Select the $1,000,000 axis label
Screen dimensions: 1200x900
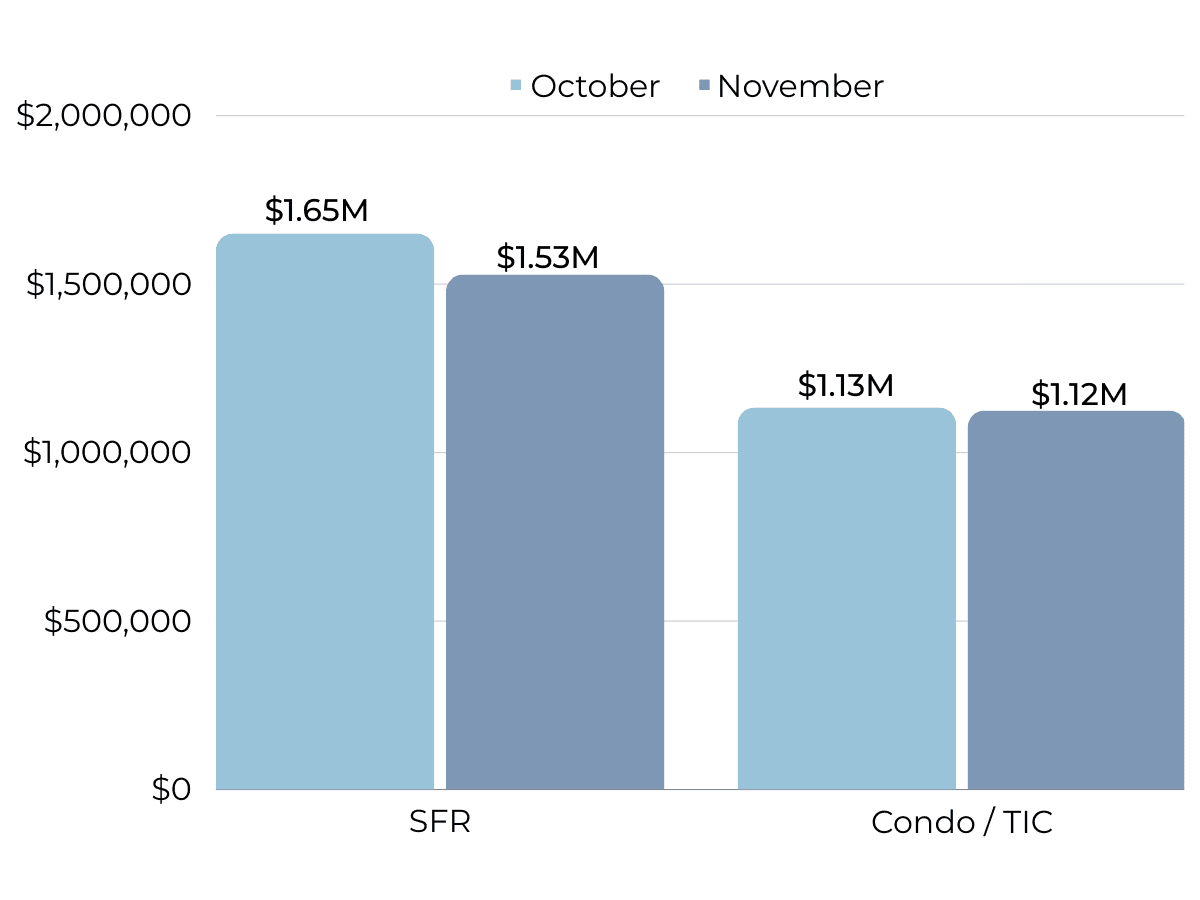click(108, 453)
